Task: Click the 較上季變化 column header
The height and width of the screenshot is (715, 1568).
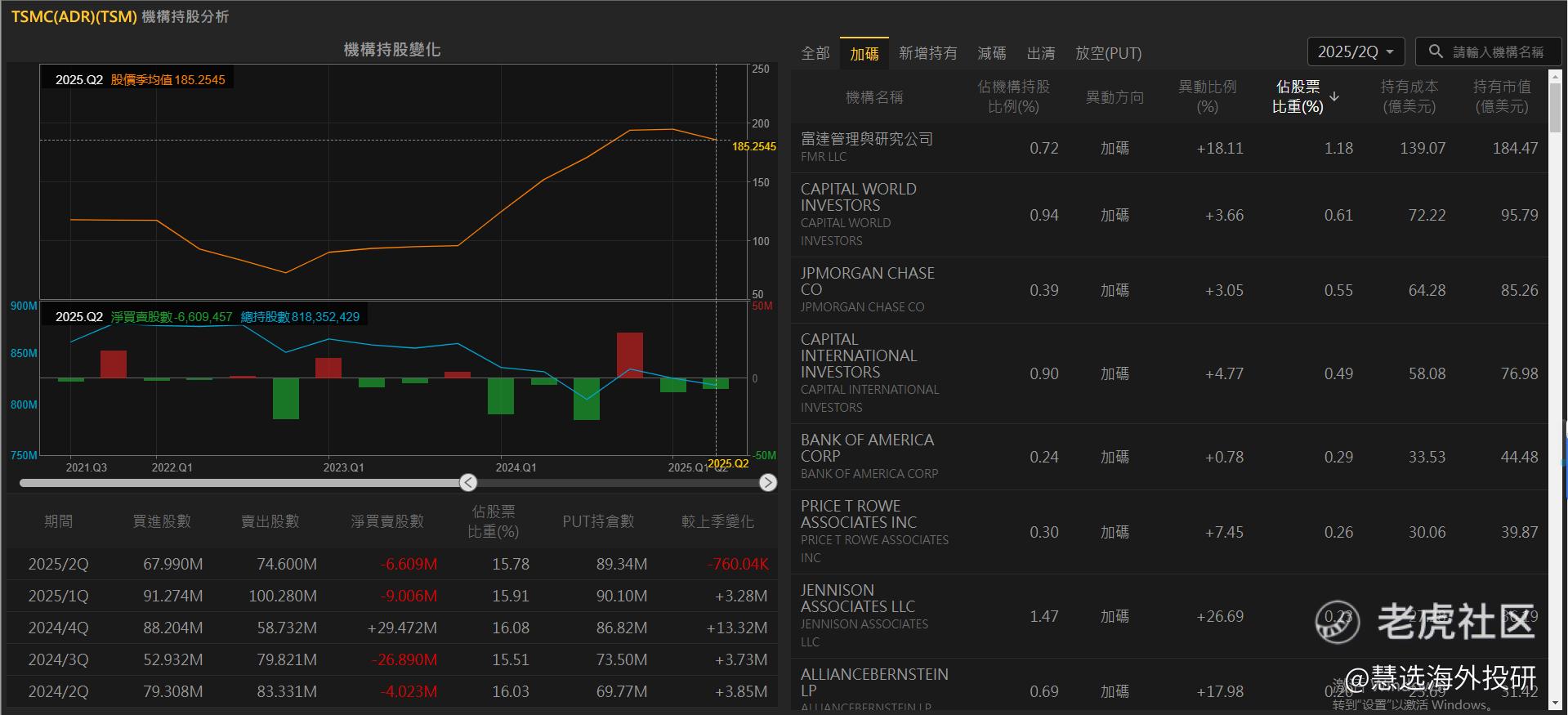Action: pos(717,521)
